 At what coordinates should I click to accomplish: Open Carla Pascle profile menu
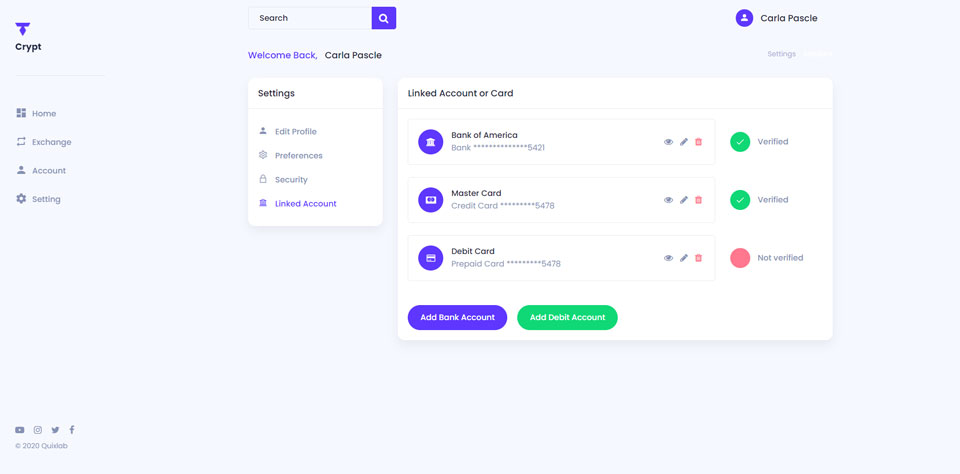click(776, 18)
